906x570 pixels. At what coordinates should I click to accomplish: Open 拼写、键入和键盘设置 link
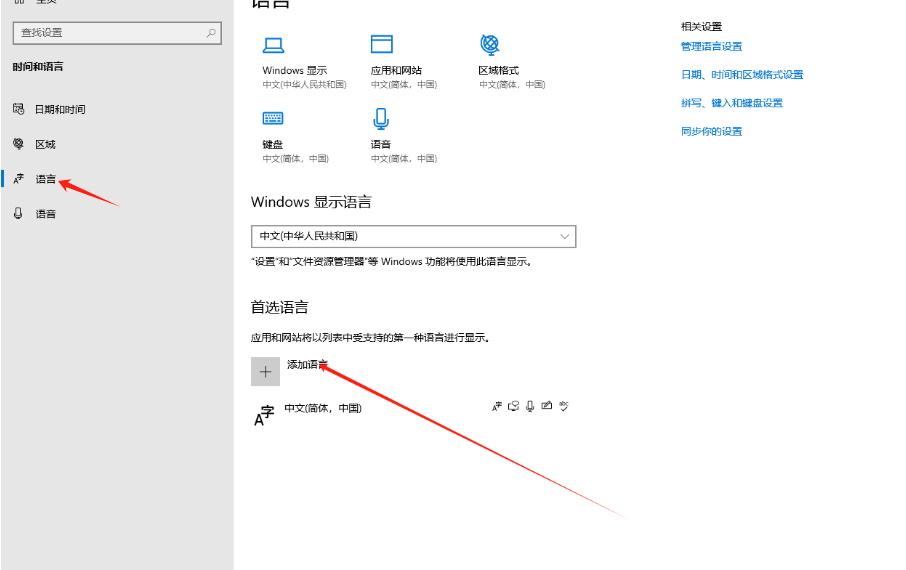(x=732, y=103)
